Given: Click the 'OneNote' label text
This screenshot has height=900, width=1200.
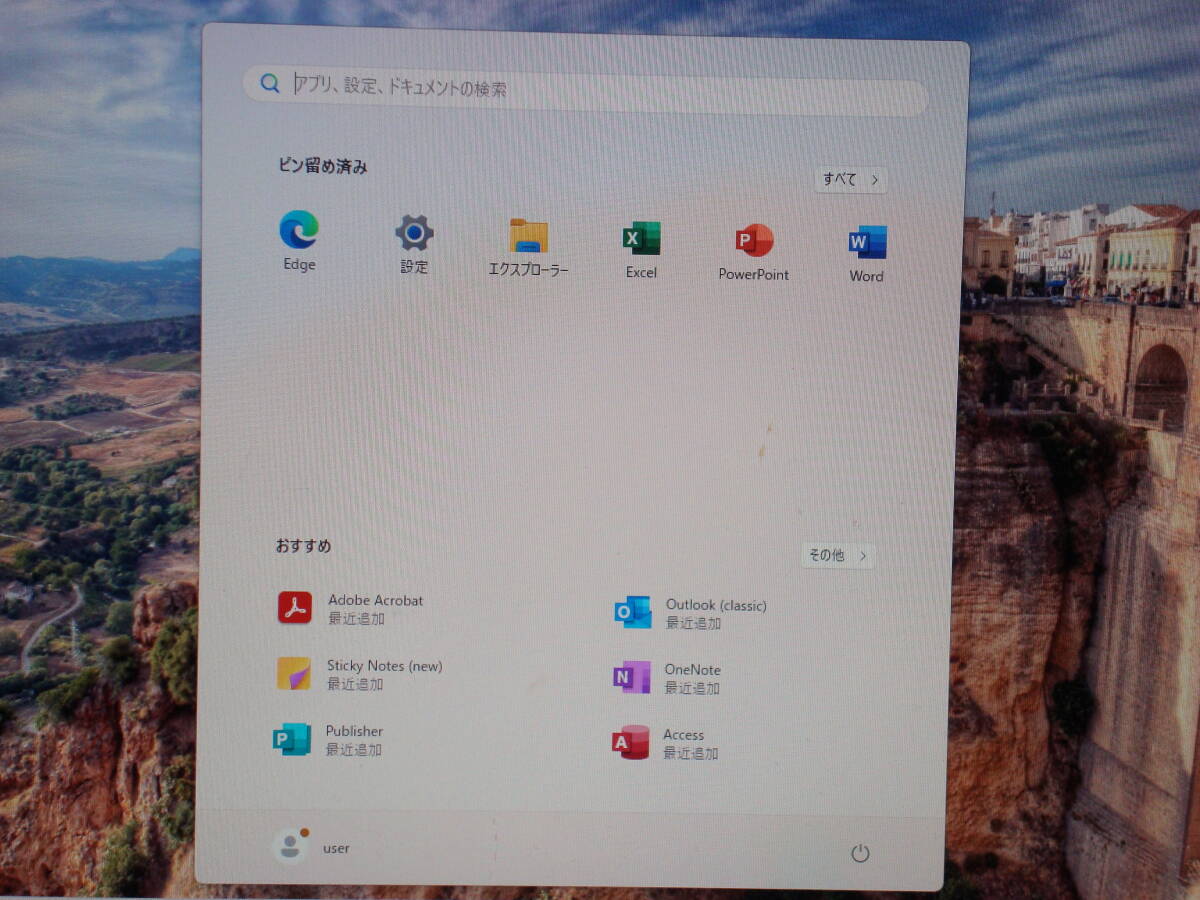Looking at the screenshot, I should tap(692, 670).
